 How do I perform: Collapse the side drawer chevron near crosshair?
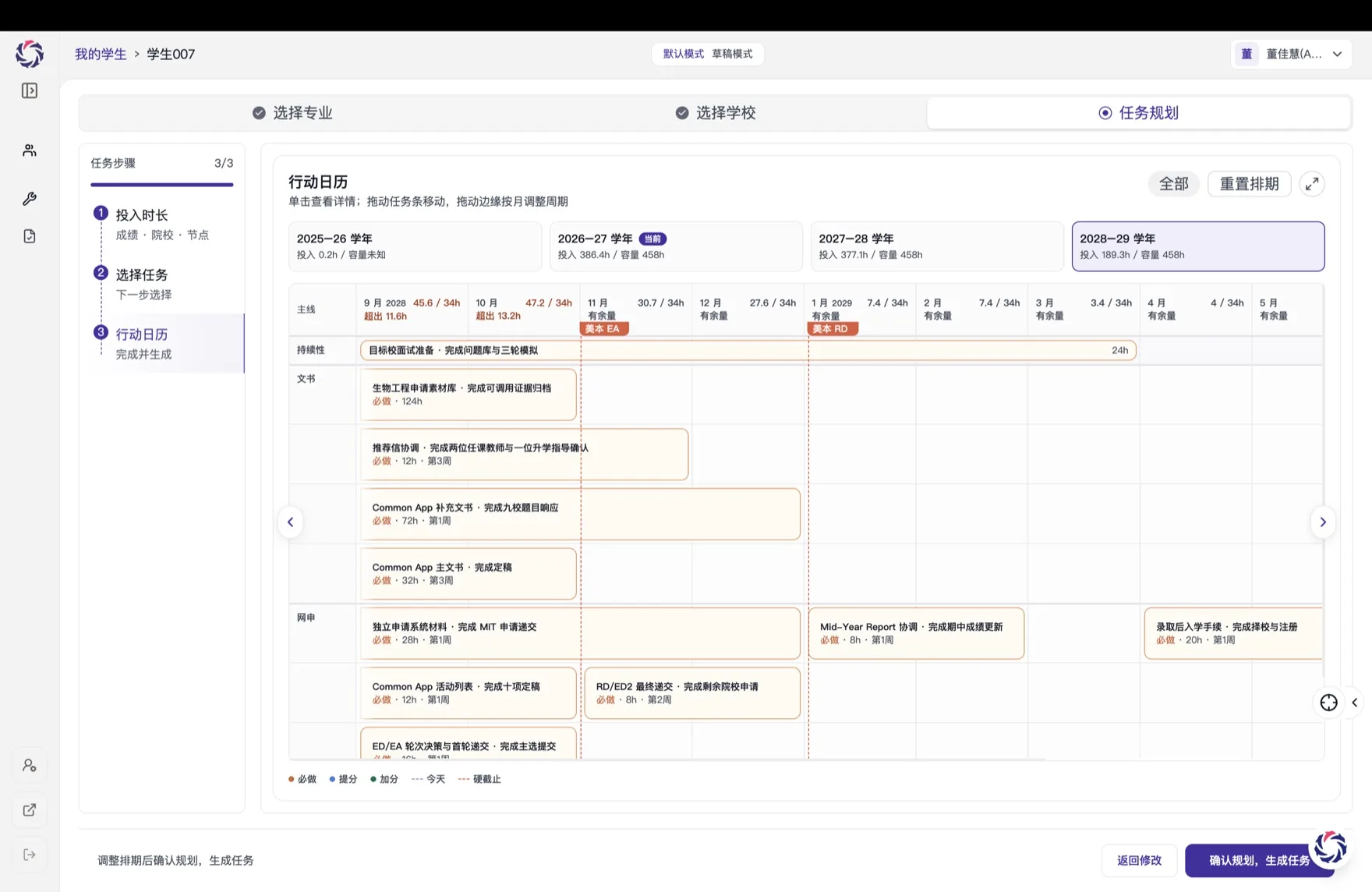click(x=1355, y=703)
